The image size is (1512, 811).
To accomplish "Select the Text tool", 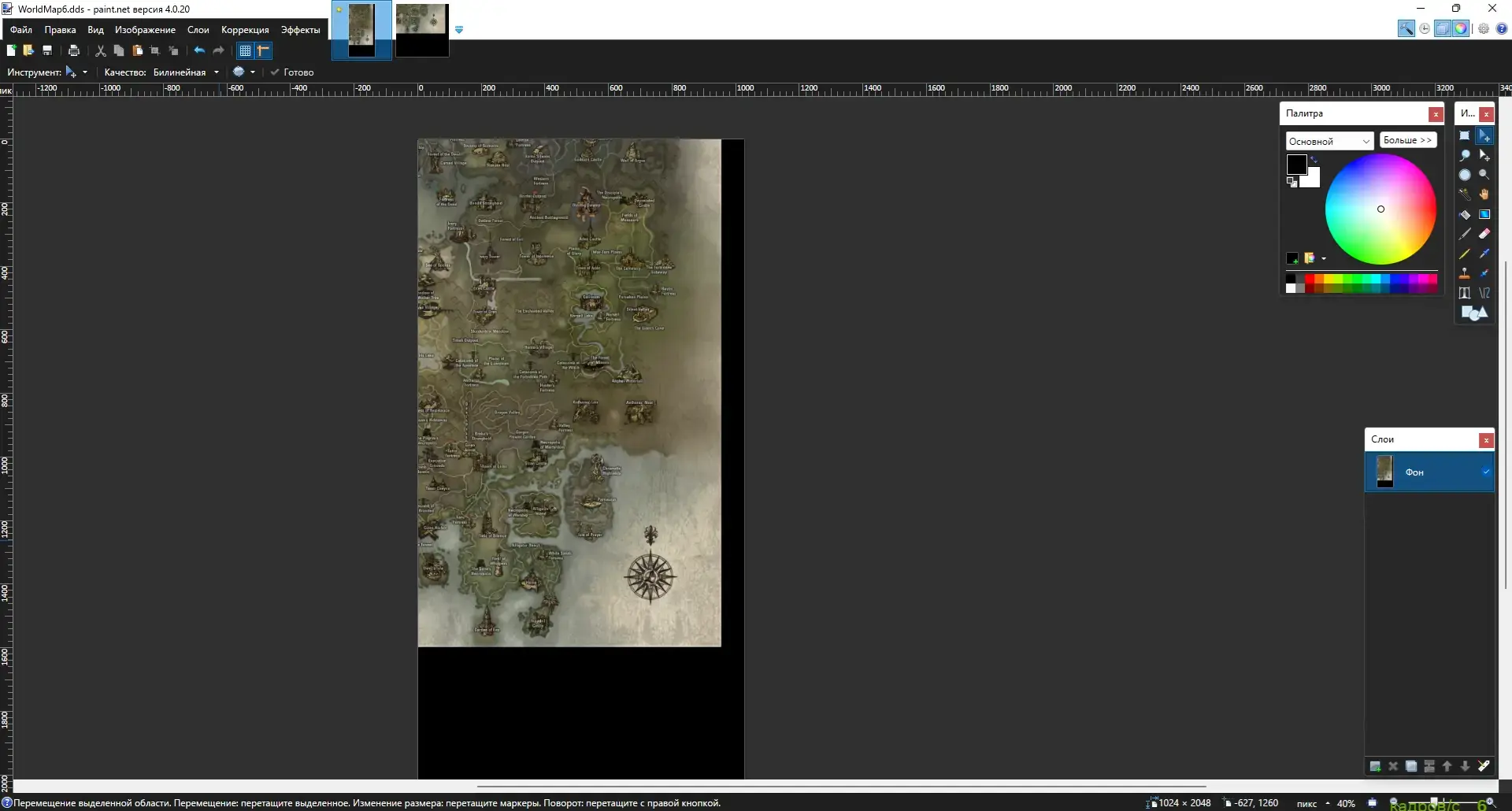I will 1465,293.
